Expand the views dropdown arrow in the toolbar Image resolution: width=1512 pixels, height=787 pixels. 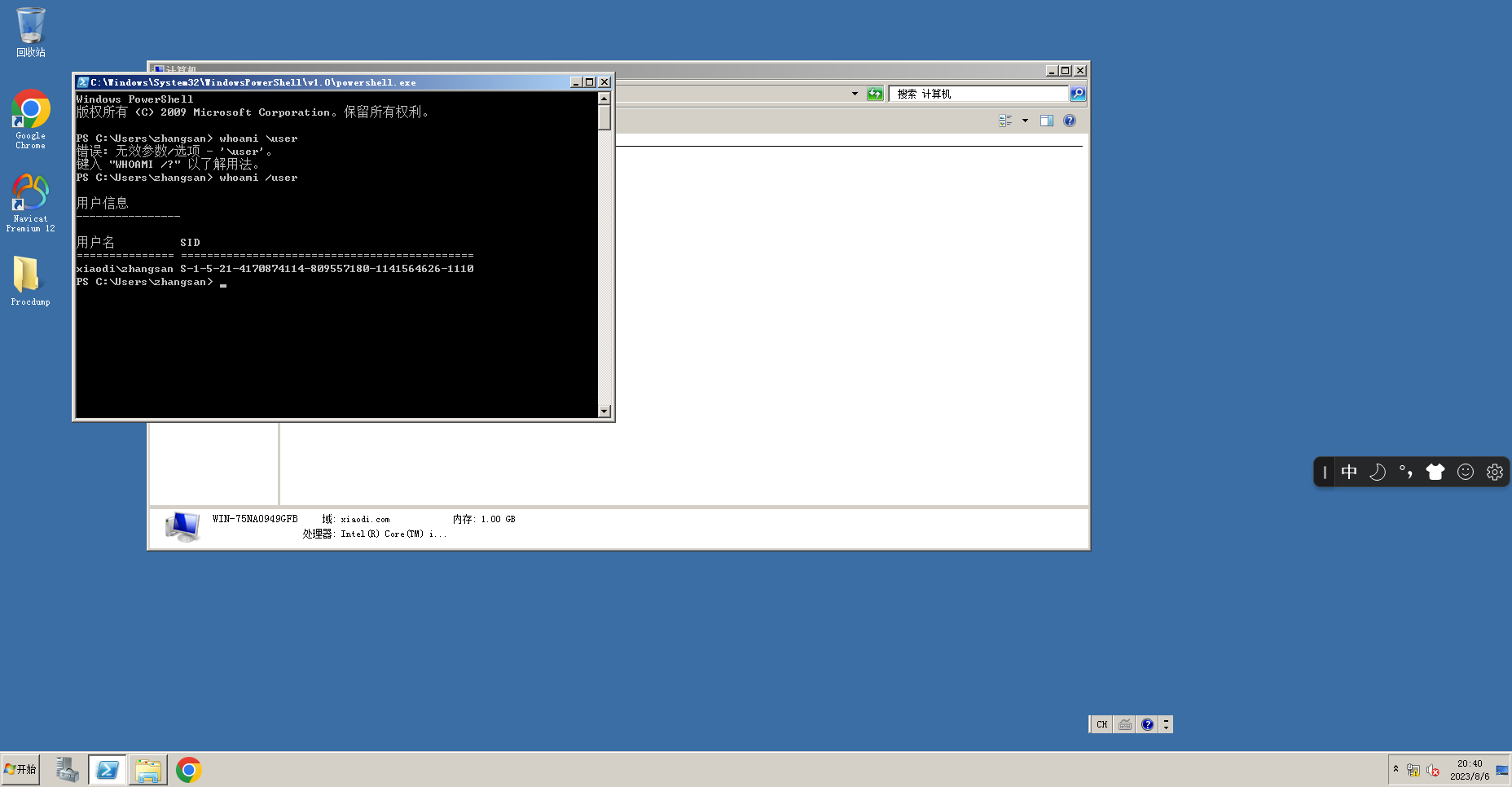(x=1025, y=120)
